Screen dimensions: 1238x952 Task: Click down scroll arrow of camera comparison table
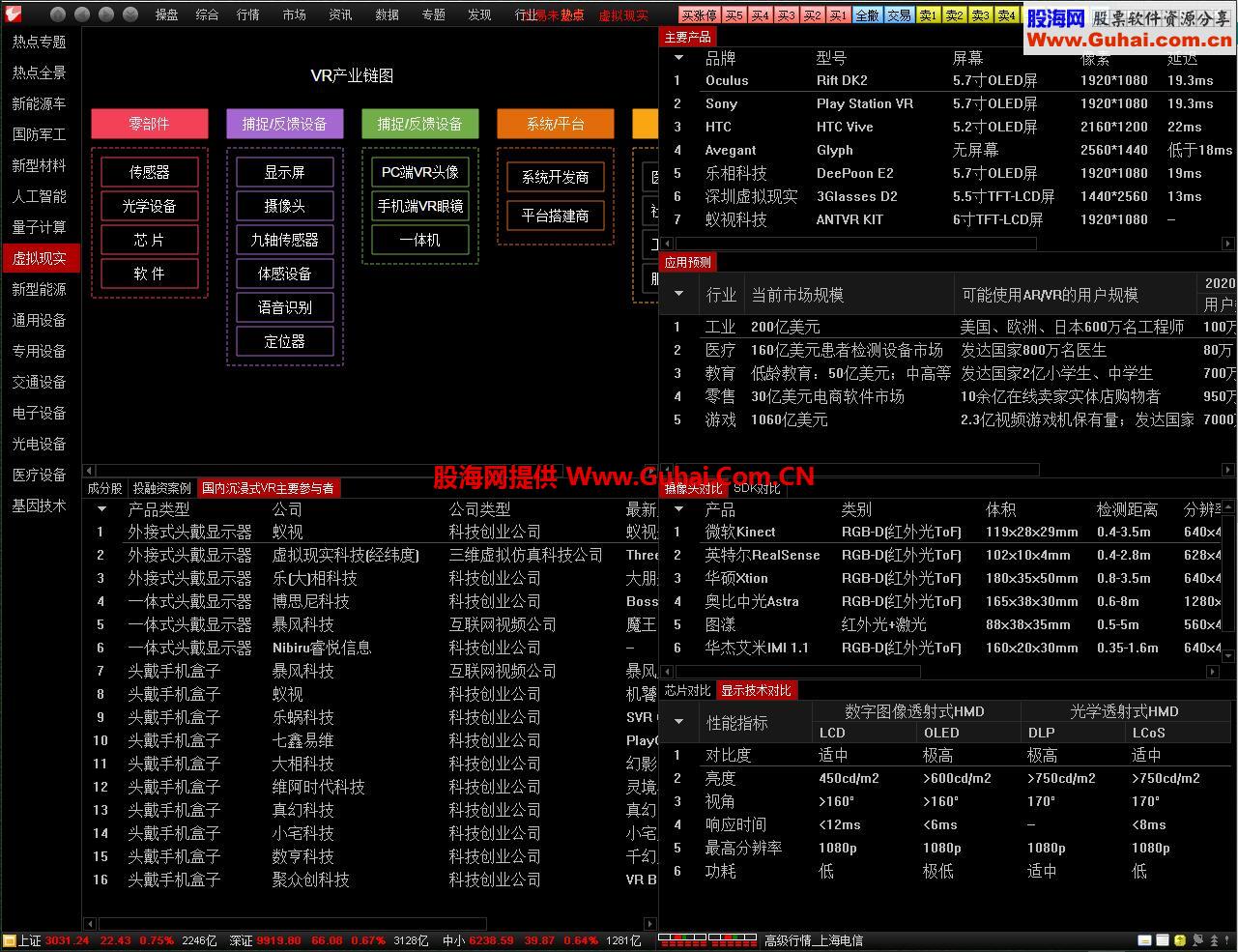pyautogui.click(x=1229, y=656)
